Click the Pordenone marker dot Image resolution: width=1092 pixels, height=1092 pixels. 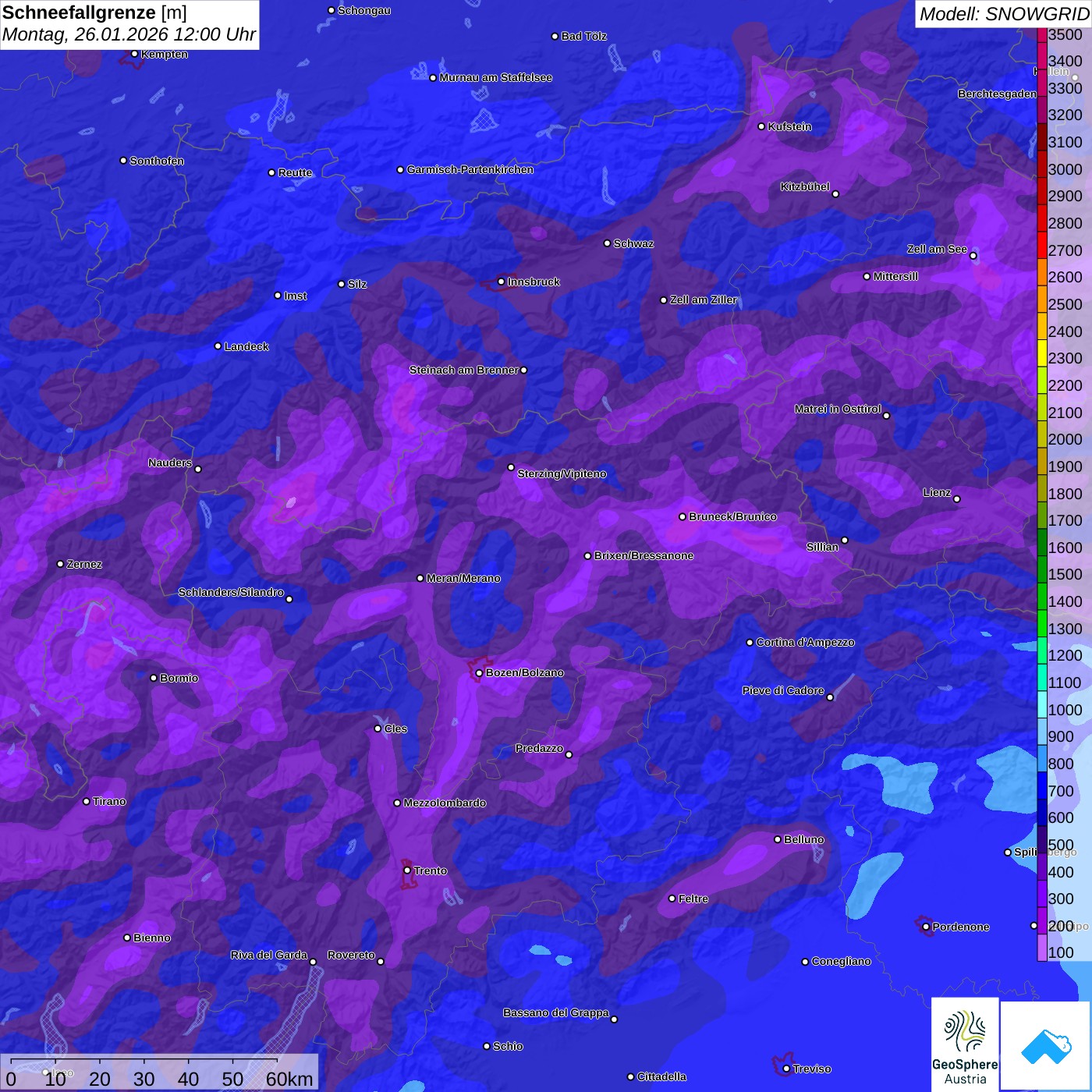(x=926, y=927)
